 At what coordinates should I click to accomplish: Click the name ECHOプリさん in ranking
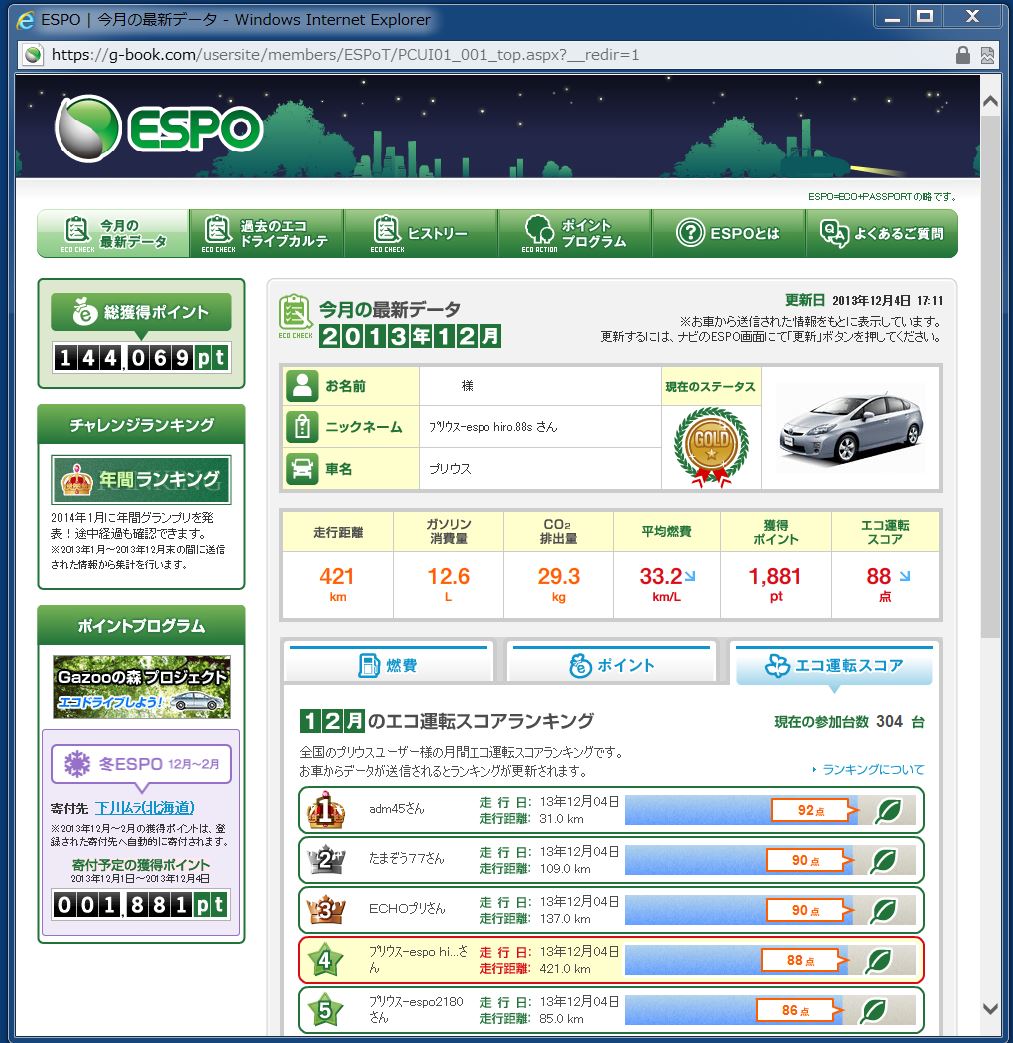click(407, 909)
